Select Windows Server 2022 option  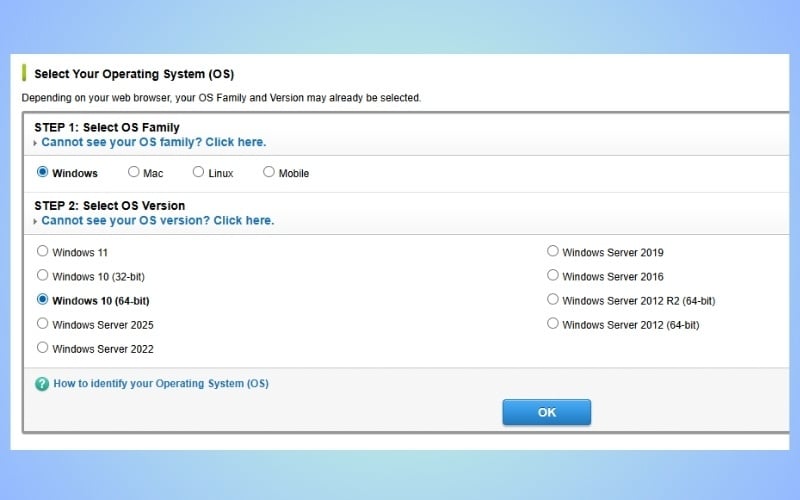tap(42, 348)
